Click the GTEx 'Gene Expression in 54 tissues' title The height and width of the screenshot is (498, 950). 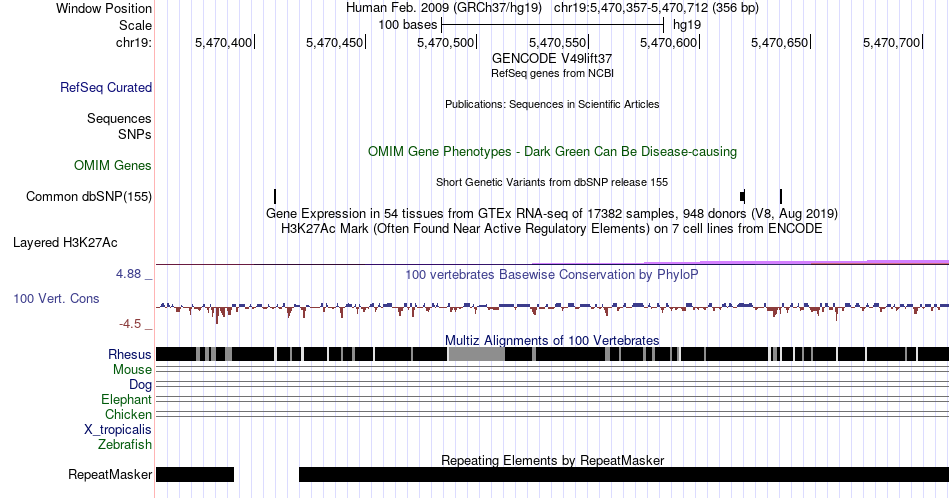(552, 213)
